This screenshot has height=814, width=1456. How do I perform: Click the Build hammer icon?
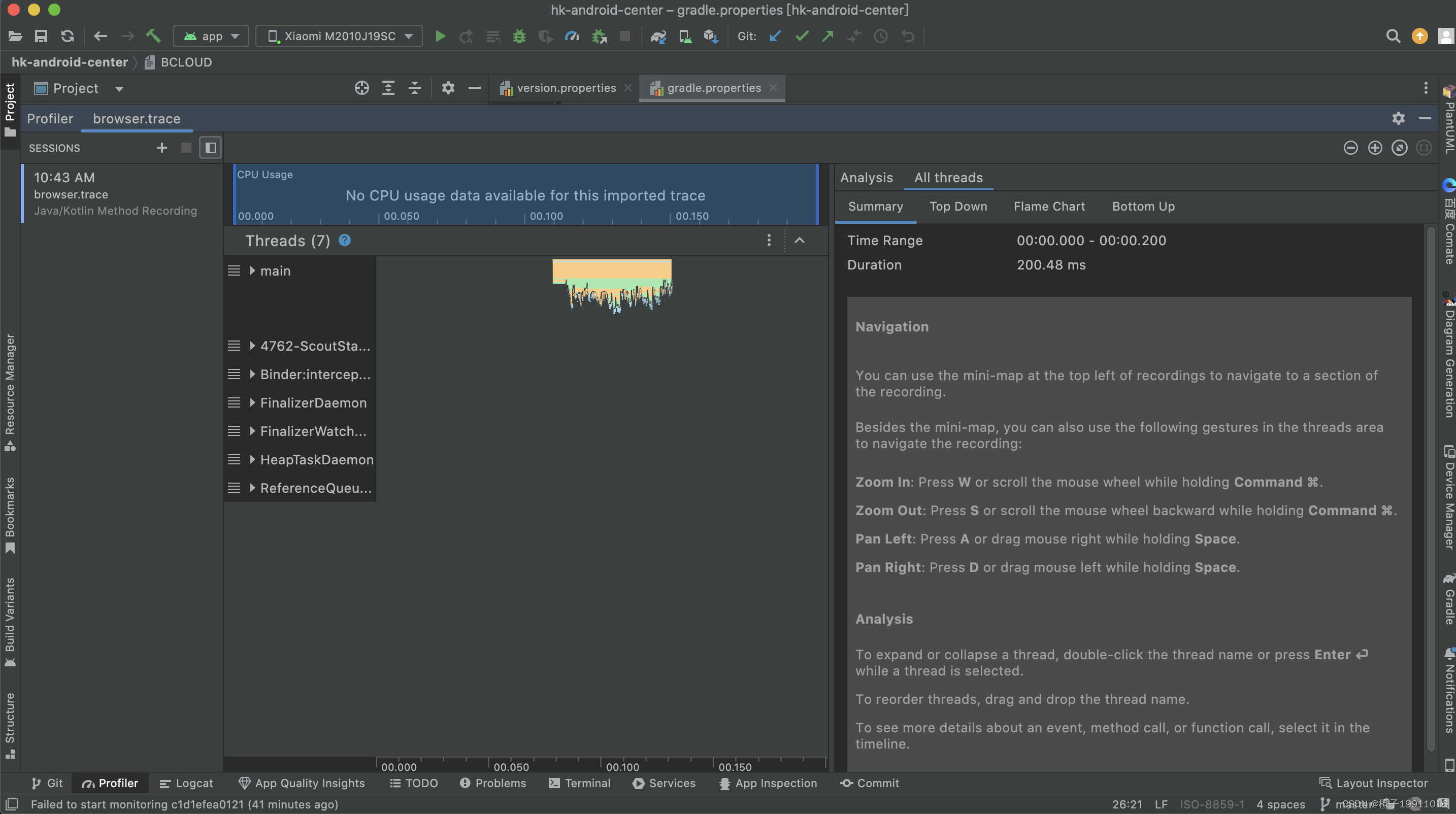tap(153, 37)
